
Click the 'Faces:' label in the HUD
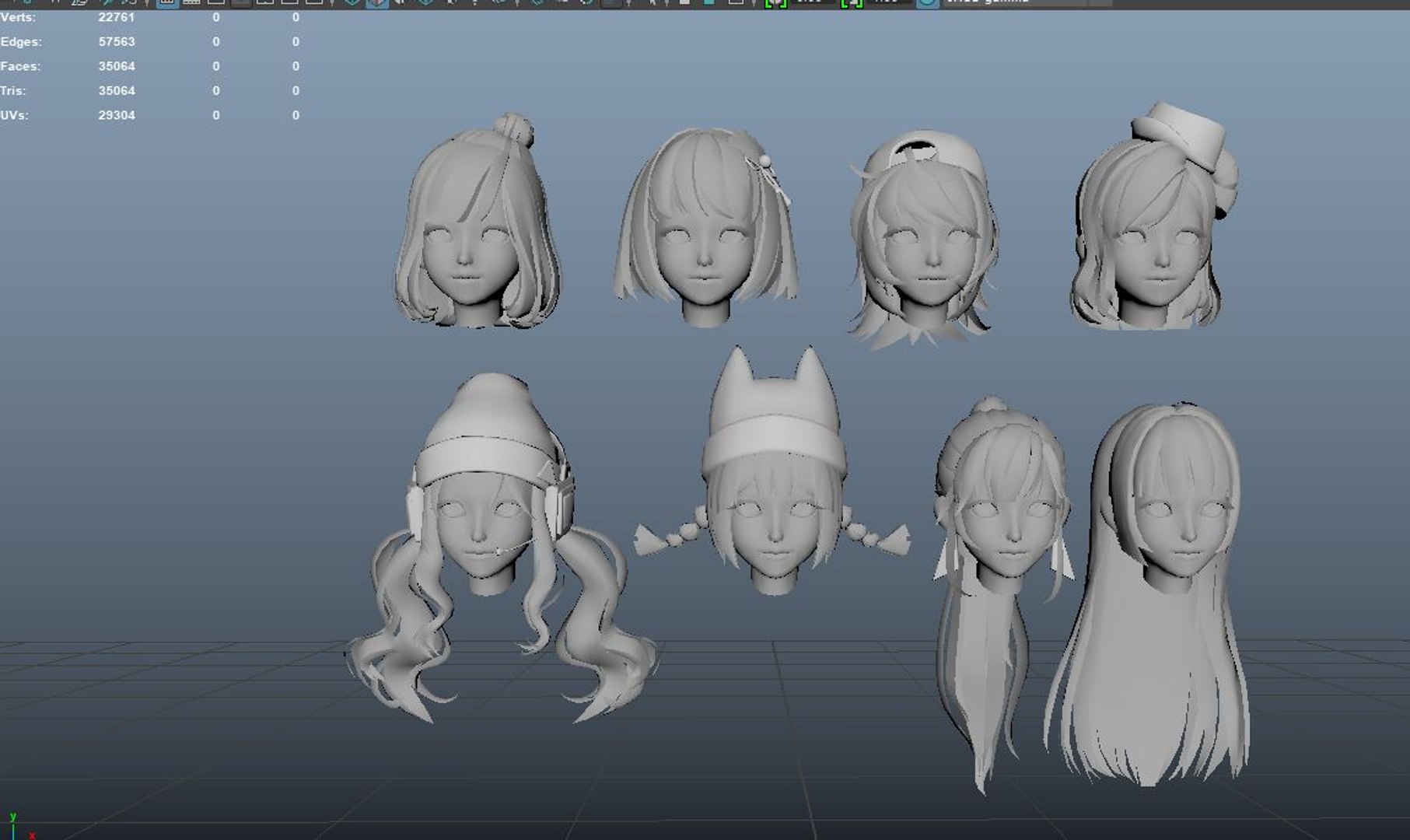(x=20, y=66)
